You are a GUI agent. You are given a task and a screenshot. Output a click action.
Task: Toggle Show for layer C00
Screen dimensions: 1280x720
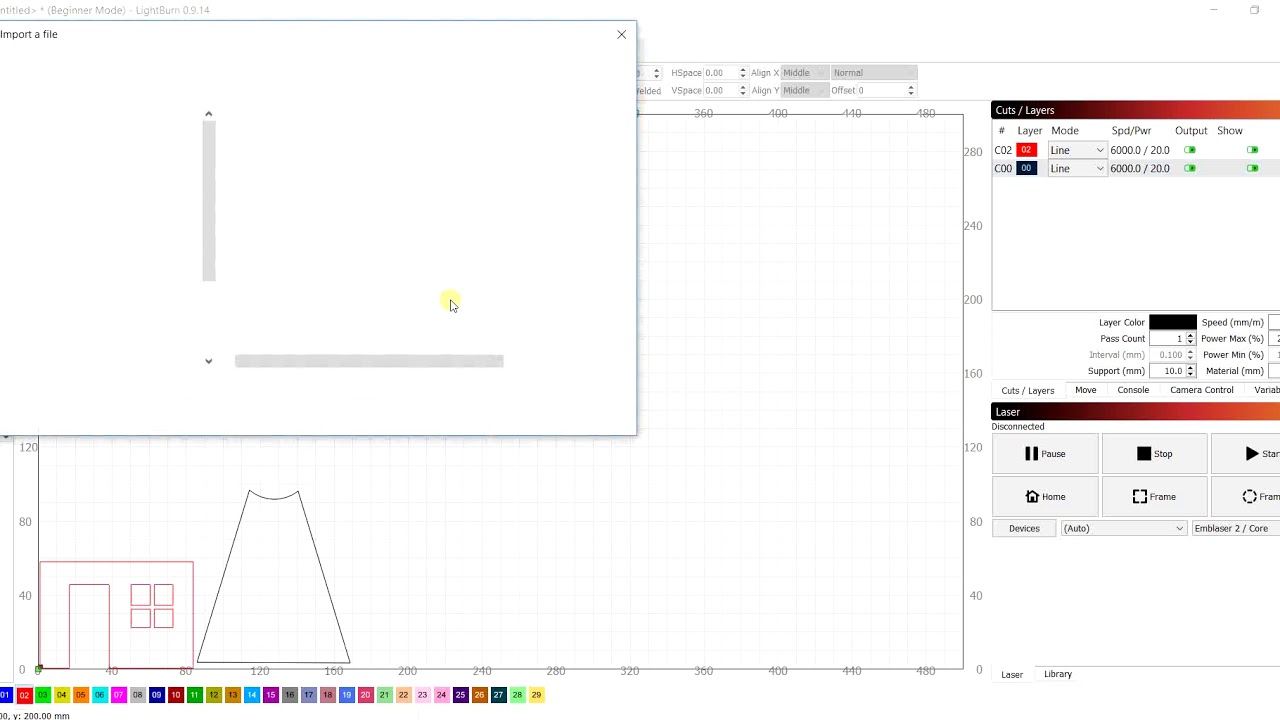pos(1253,168)
